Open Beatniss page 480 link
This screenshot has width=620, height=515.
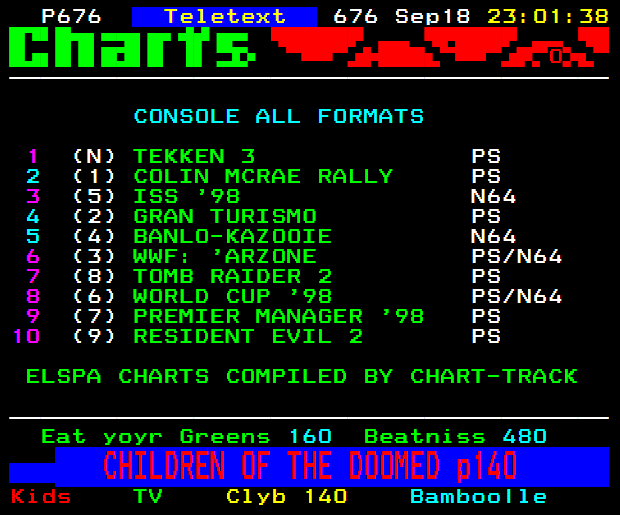coord(455,437)
